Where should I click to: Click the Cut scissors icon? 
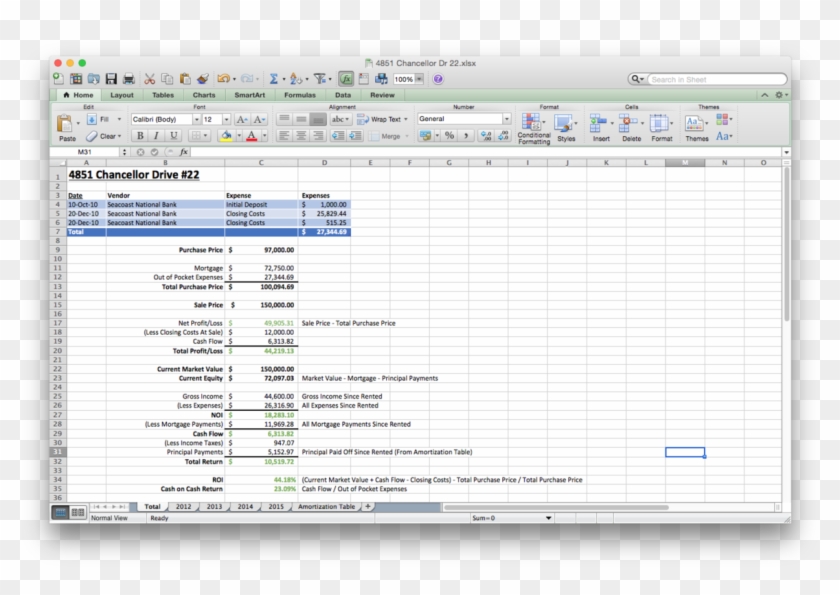tap(150, 79)
